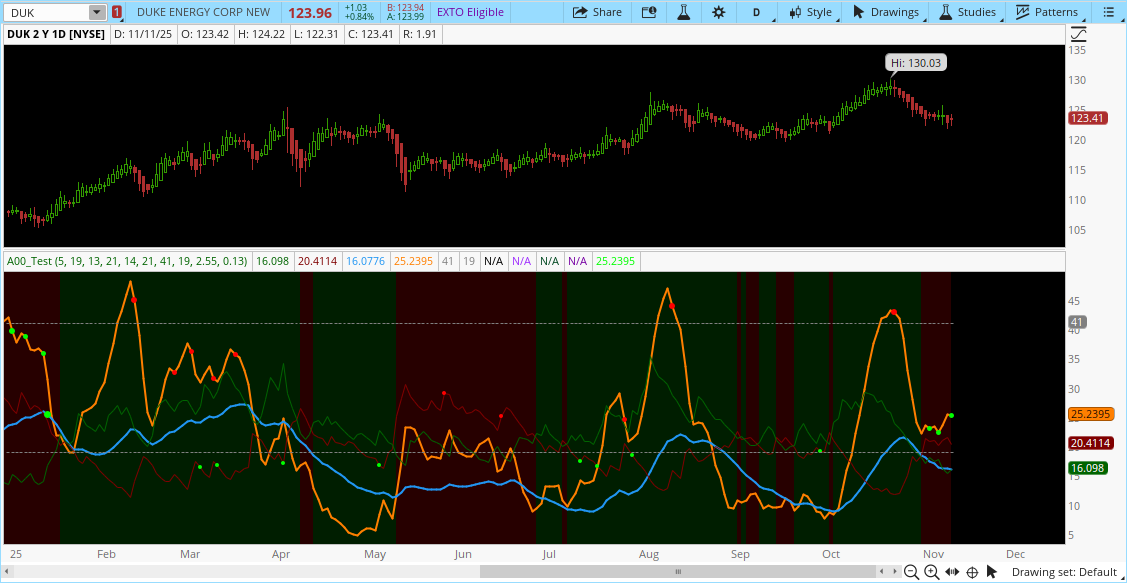
Task: Open chart settings gear icon
Action: point(718,12)
